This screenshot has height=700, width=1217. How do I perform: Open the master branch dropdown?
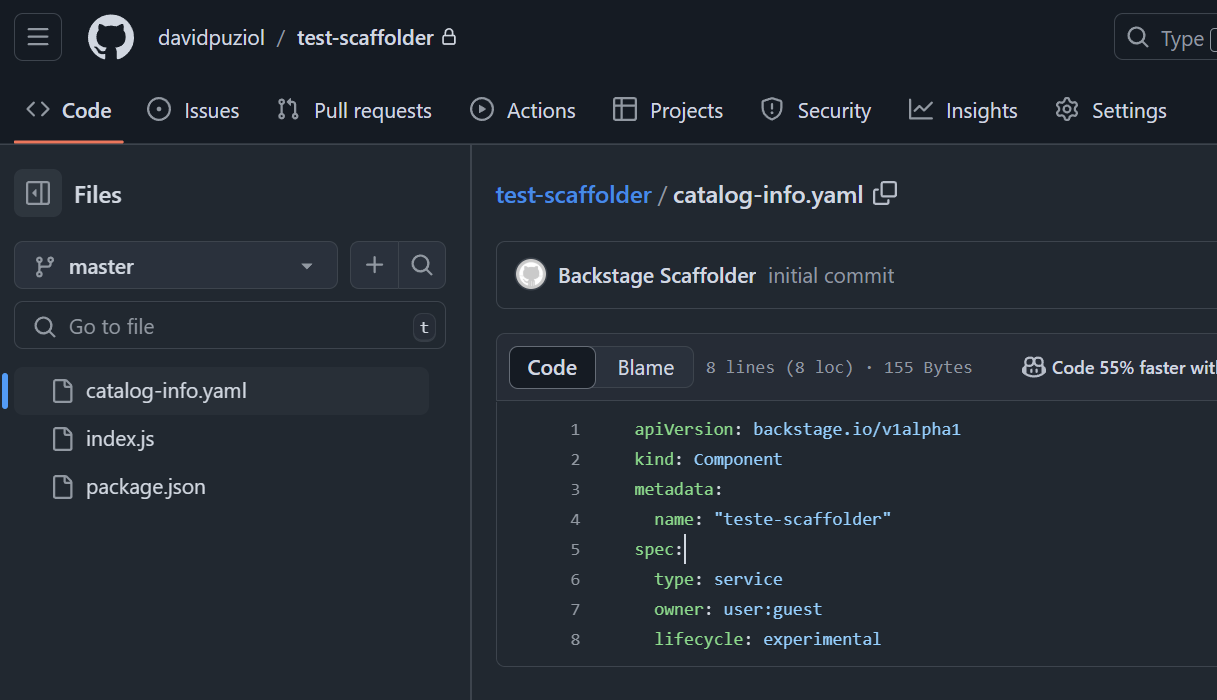176,266
